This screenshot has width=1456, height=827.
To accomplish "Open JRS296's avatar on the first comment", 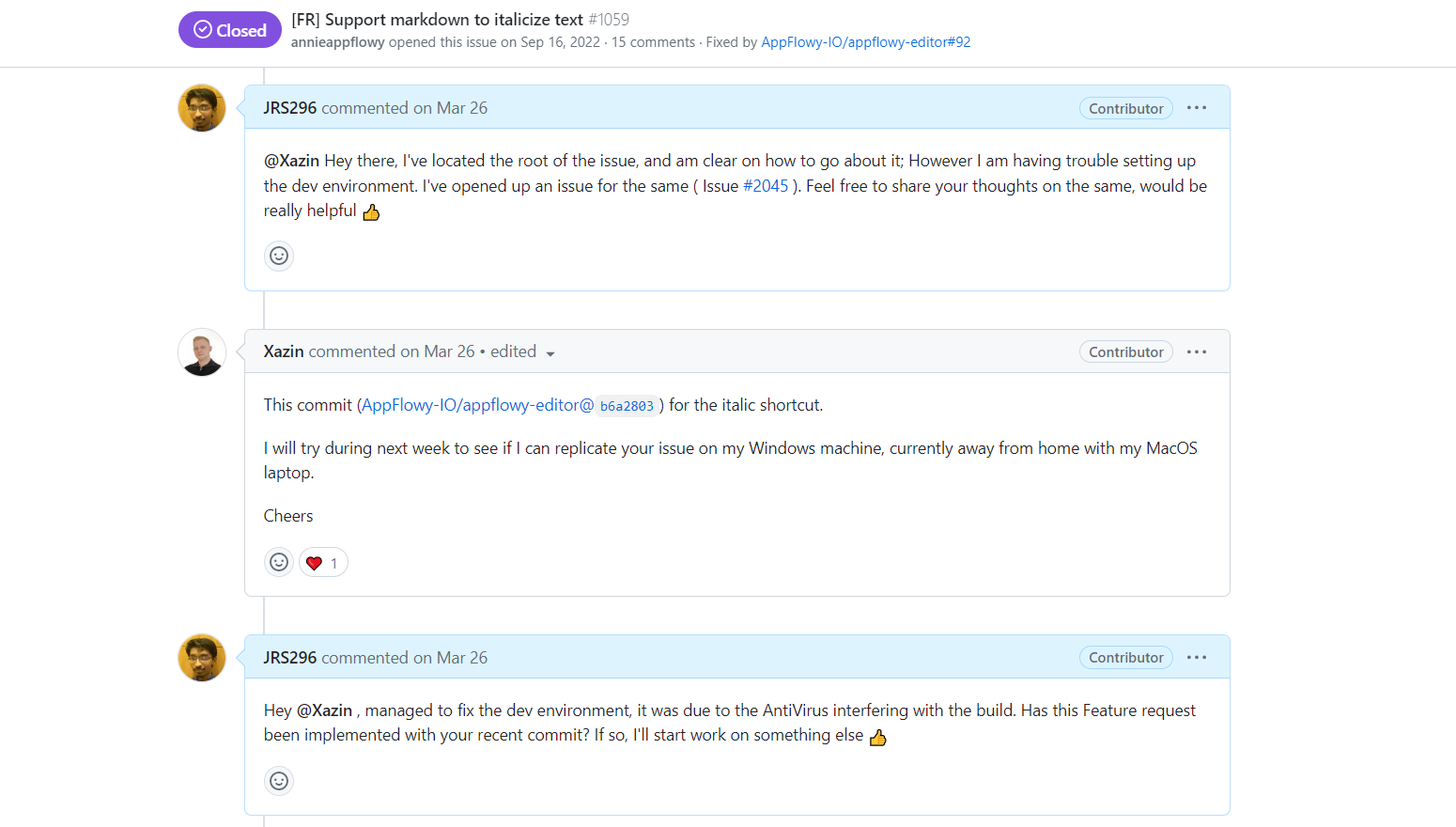I will (202, 108).
